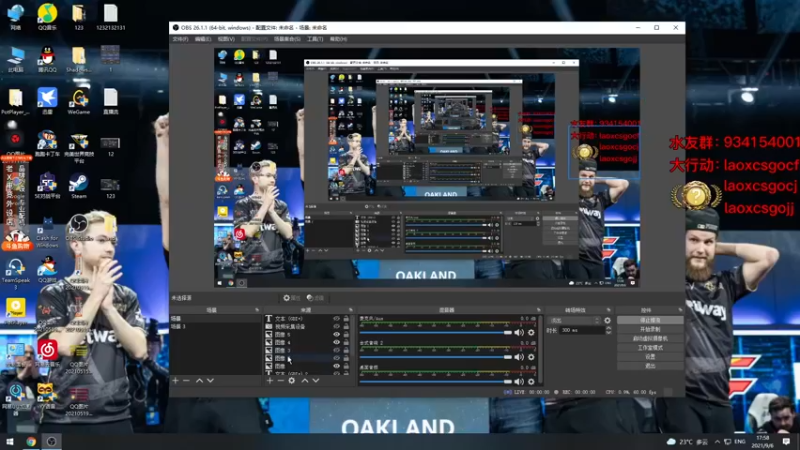
Task: Click the 开始录制 button
Action: click(x=650, y=330)
